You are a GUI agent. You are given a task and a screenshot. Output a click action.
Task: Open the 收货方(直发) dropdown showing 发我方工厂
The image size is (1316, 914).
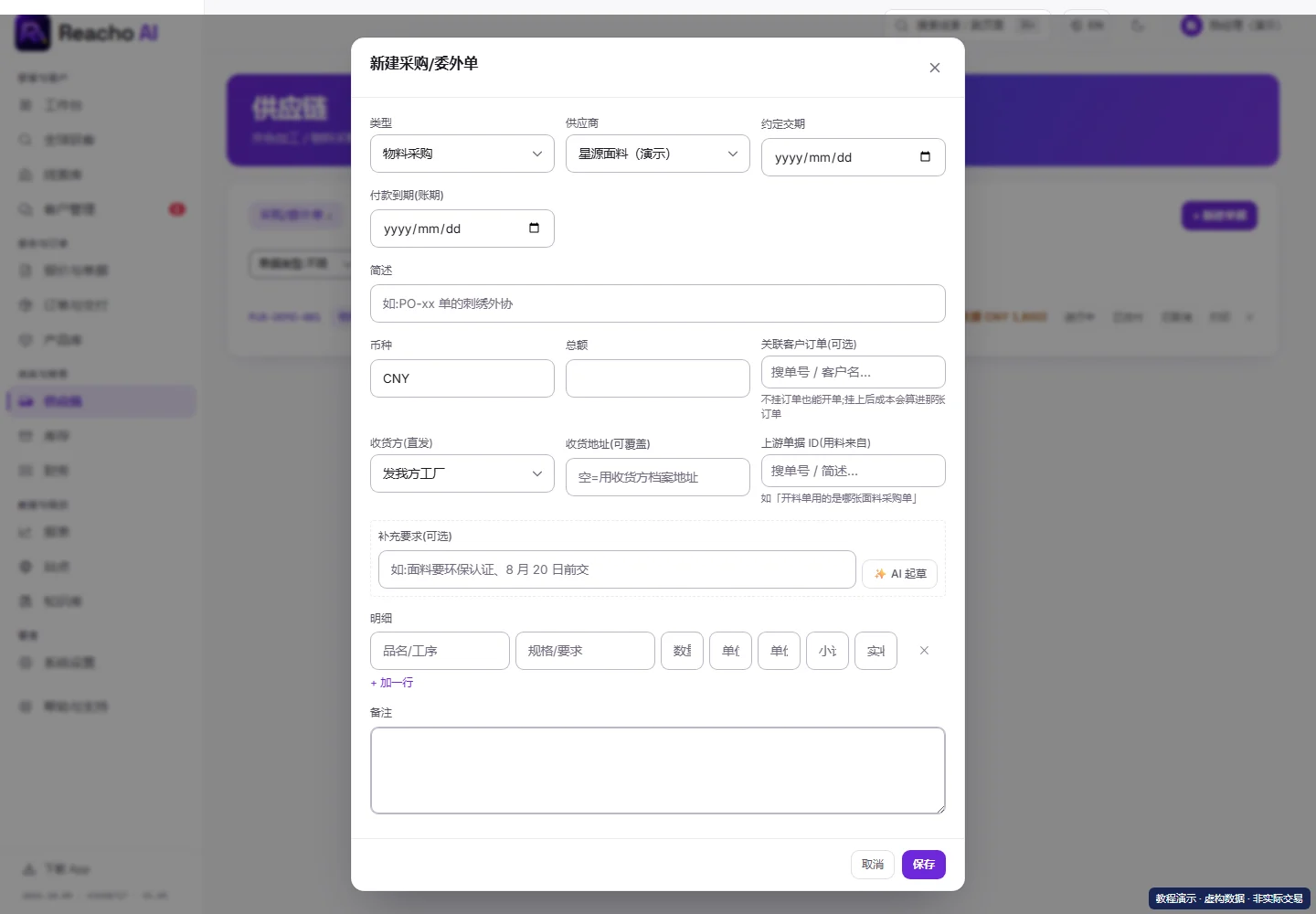coord(462,473)
